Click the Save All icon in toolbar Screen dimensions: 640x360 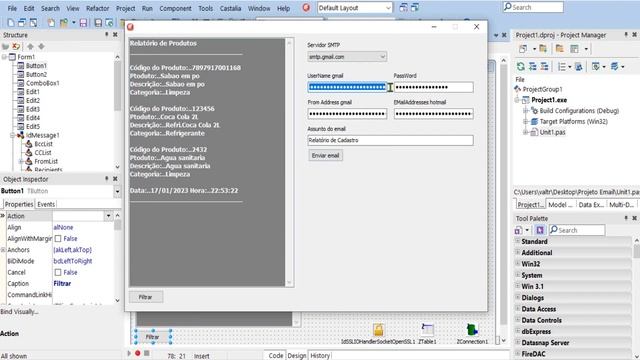(98, 23)
